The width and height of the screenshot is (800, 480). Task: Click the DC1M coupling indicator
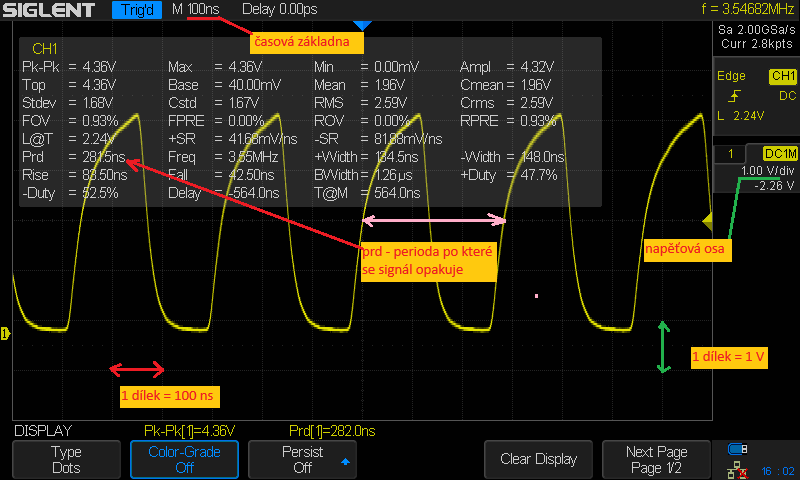tap(779, 153)
